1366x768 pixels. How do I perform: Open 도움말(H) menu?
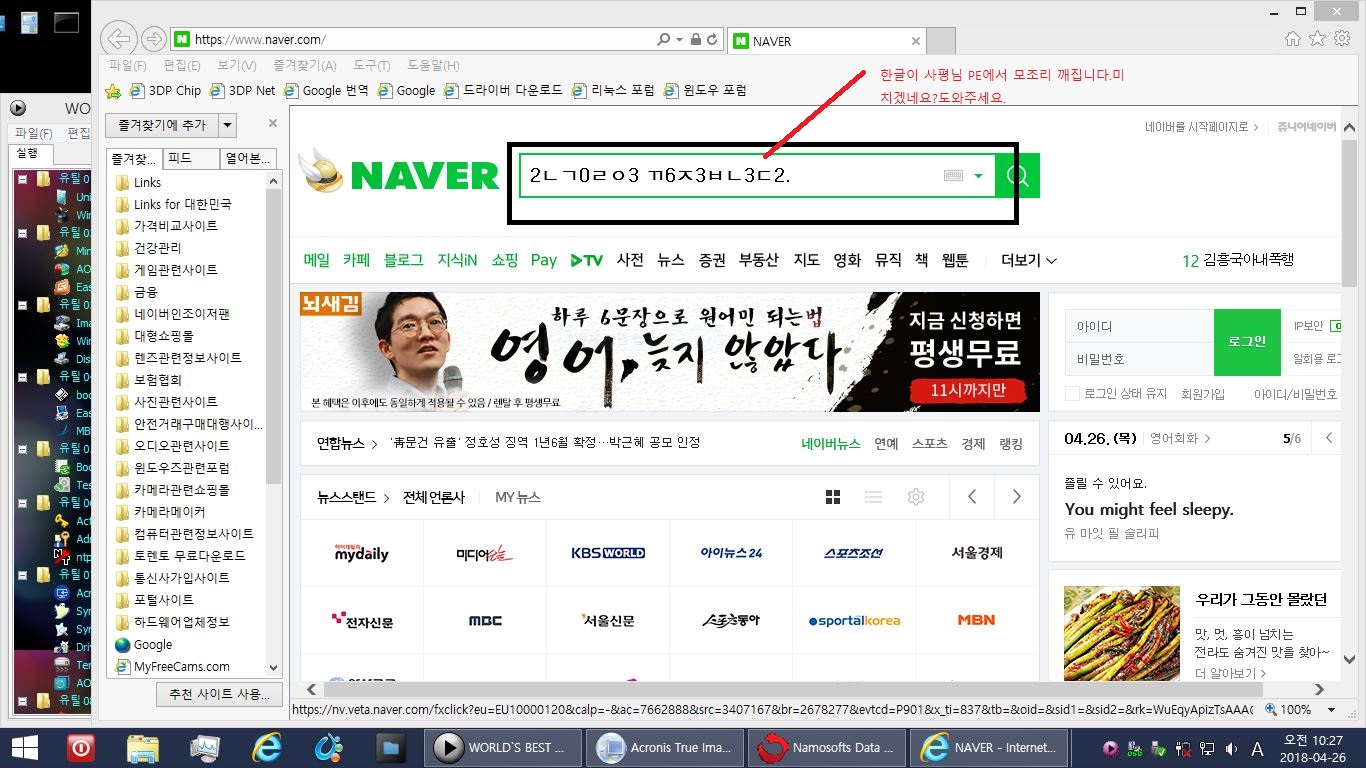click(x=433, y=65)
